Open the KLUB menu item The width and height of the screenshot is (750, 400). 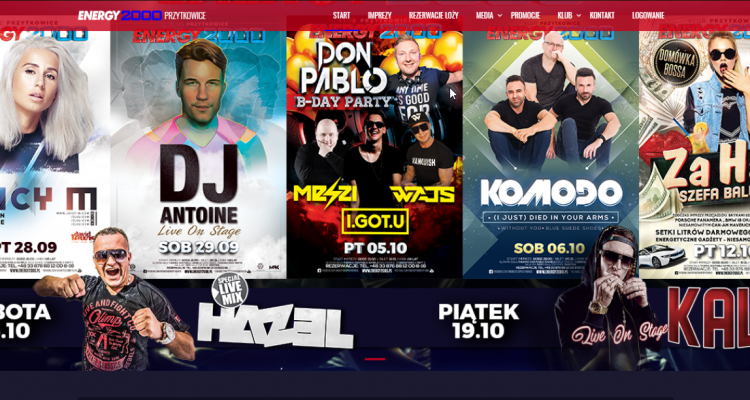click(565, 15)
